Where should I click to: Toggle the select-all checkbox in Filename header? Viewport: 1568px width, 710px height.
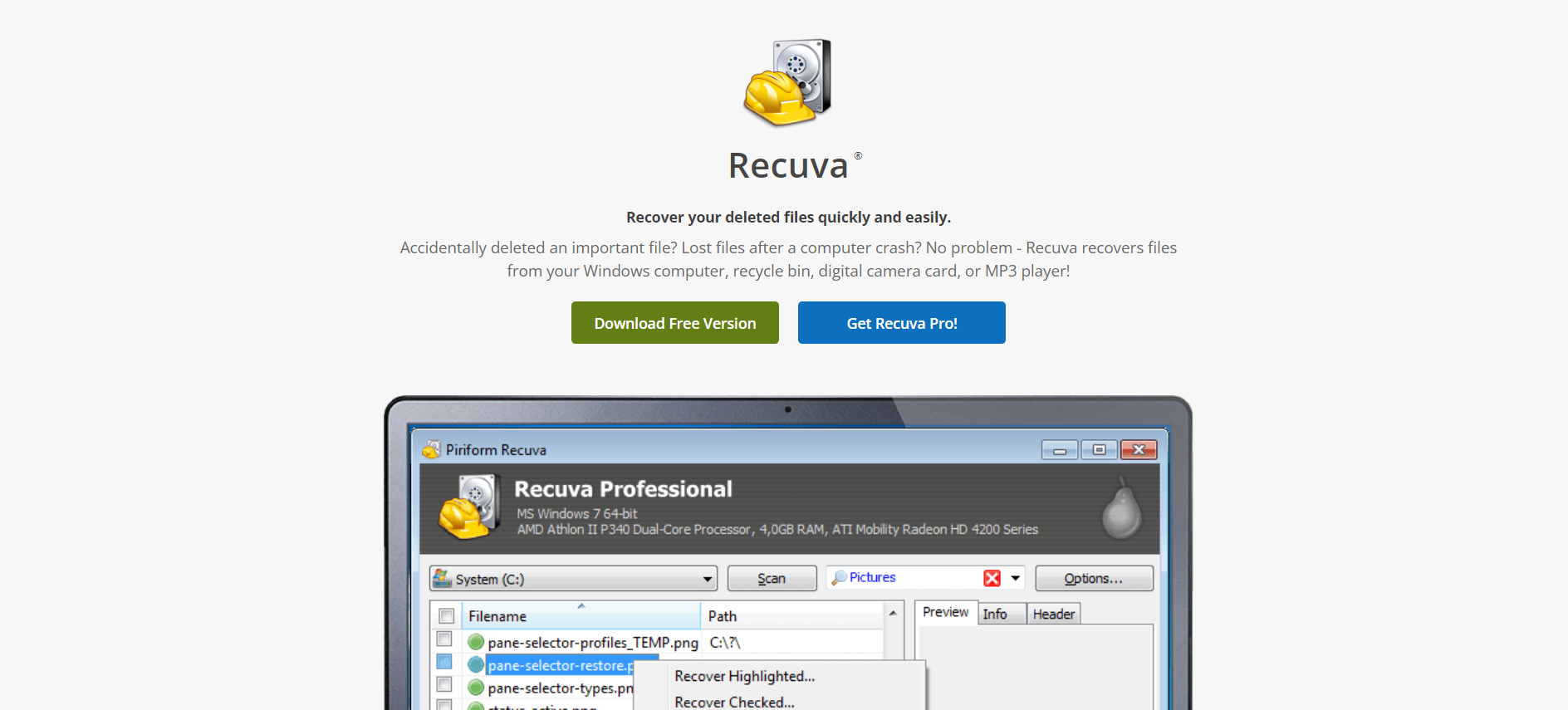coord(446,616)
